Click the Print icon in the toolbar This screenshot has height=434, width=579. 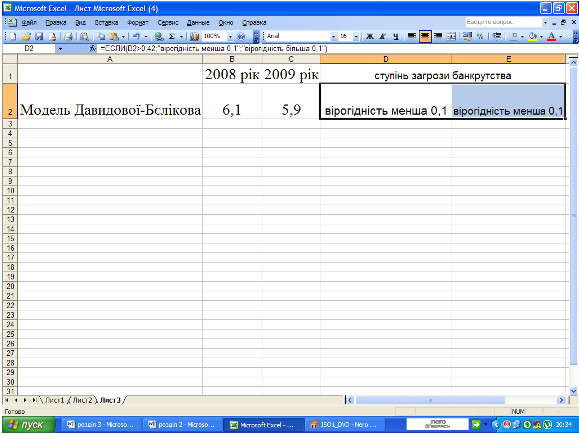(68, 37)
